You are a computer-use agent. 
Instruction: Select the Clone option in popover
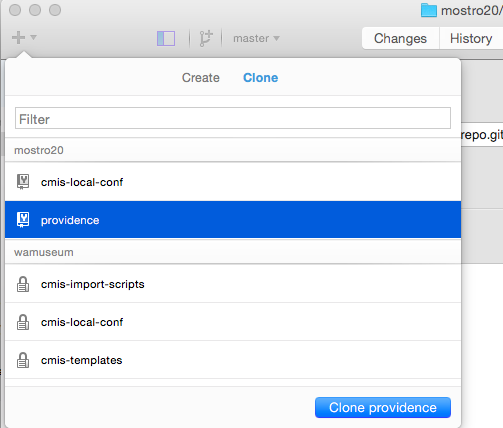click(x=261, y=78)
